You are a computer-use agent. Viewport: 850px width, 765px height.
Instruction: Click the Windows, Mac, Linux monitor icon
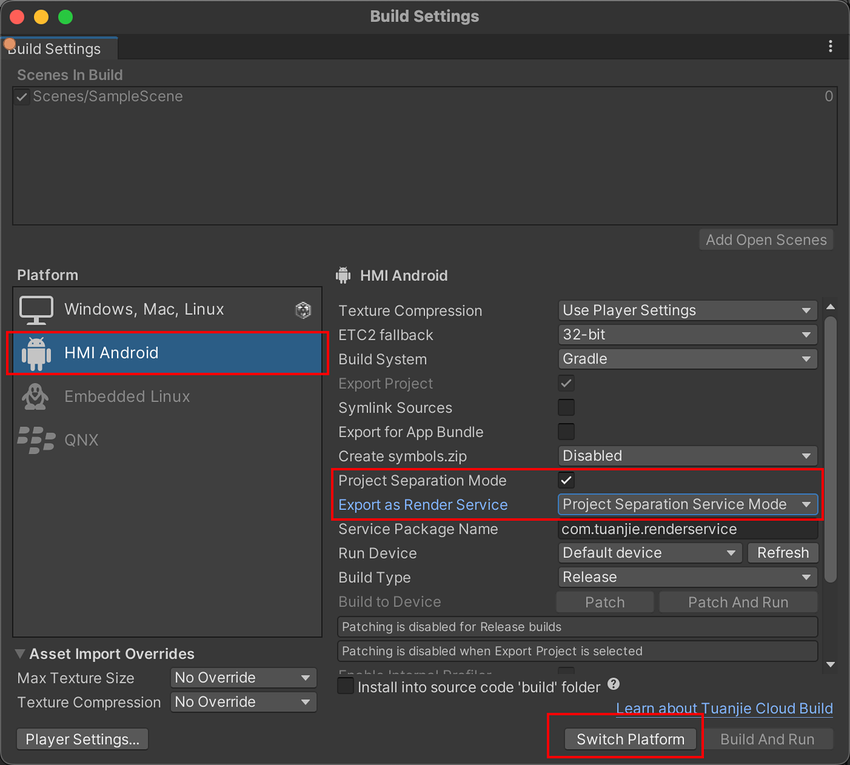coord(37,310)
